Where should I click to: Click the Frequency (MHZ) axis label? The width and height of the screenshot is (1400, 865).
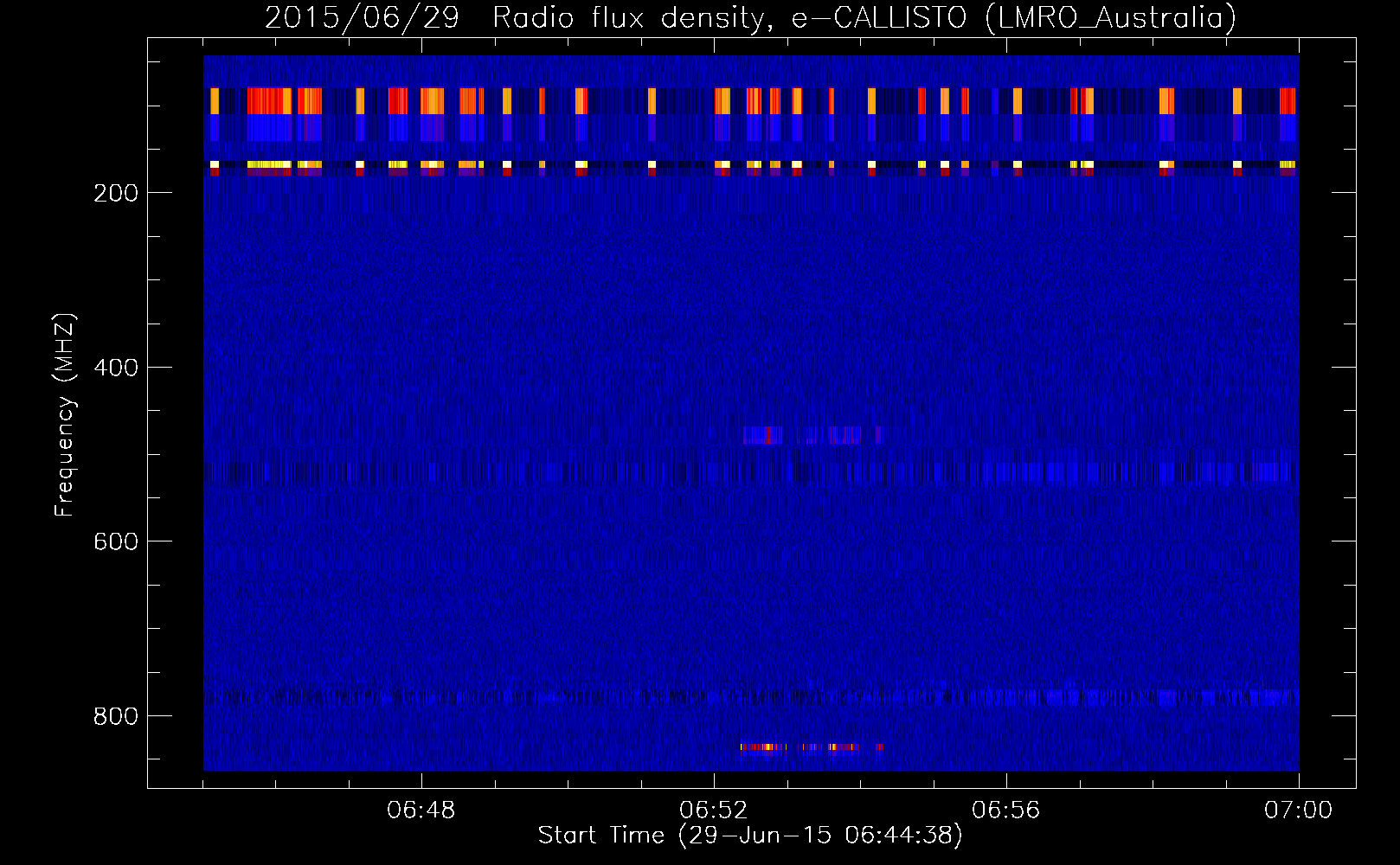[65, 415]
